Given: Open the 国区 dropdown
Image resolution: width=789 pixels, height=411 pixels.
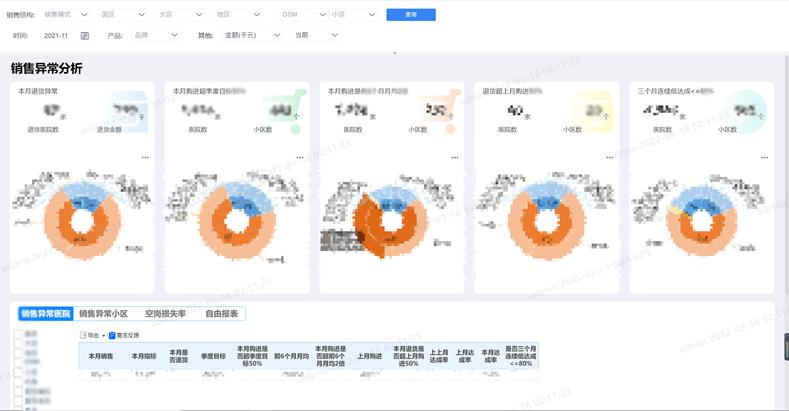Looking at the screenshot, I should click(123, 15).
